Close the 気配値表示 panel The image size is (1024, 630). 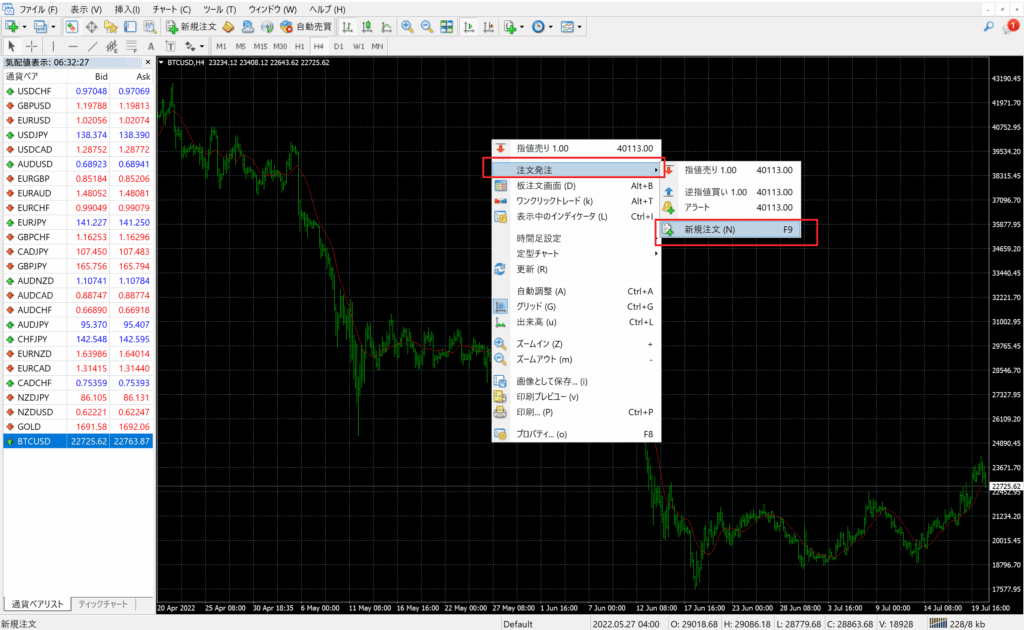(x=148, y=63)
